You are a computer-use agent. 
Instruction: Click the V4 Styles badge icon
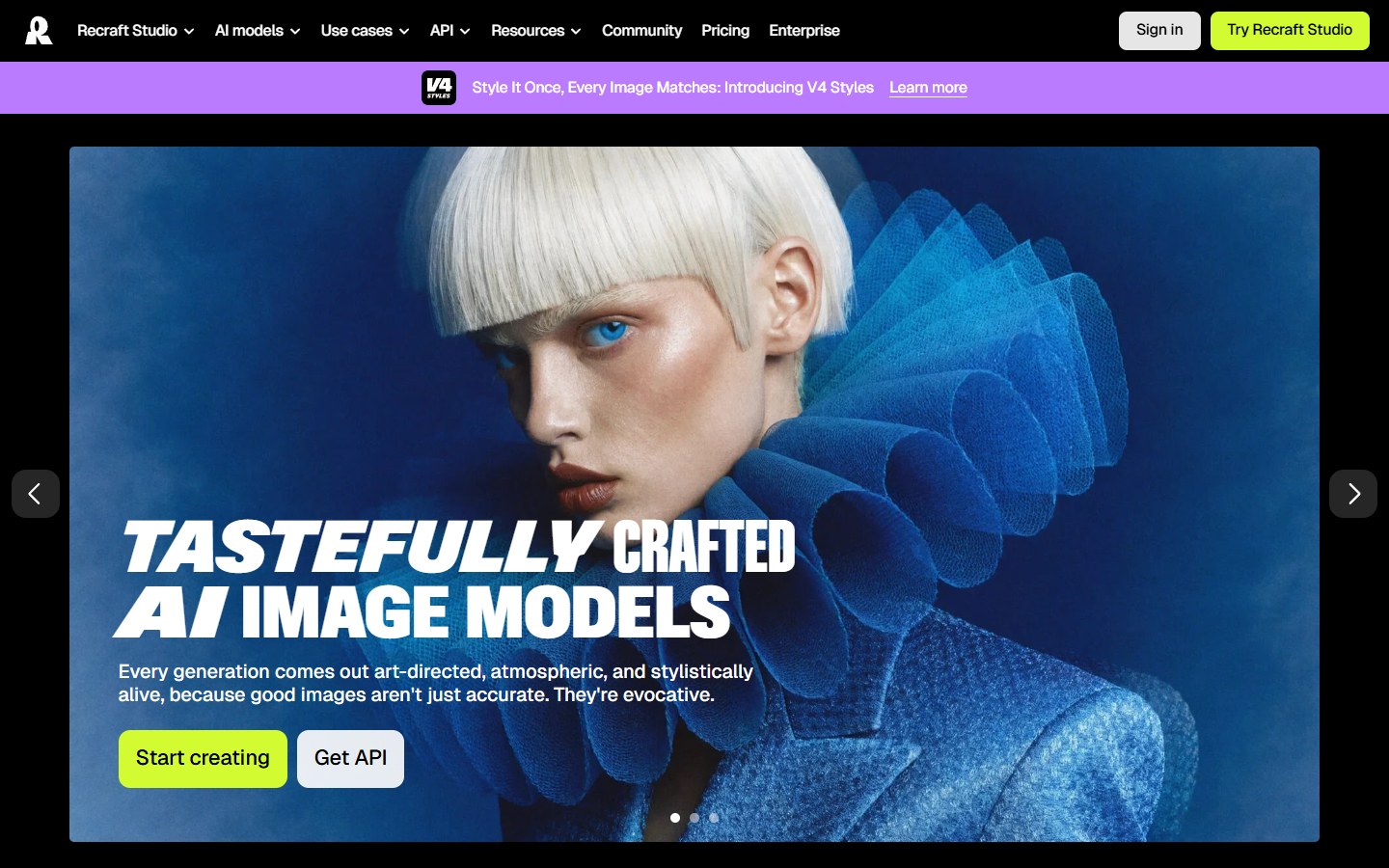[439, 88]
